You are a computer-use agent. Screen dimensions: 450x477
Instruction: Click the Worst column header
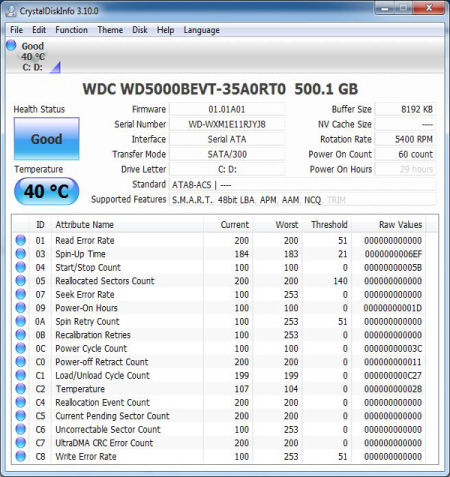(278, 225)
